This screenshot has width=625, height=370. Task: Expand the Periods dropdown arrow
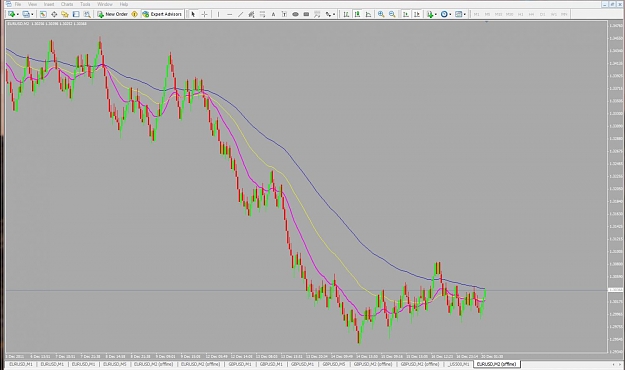tap(450, 14)
